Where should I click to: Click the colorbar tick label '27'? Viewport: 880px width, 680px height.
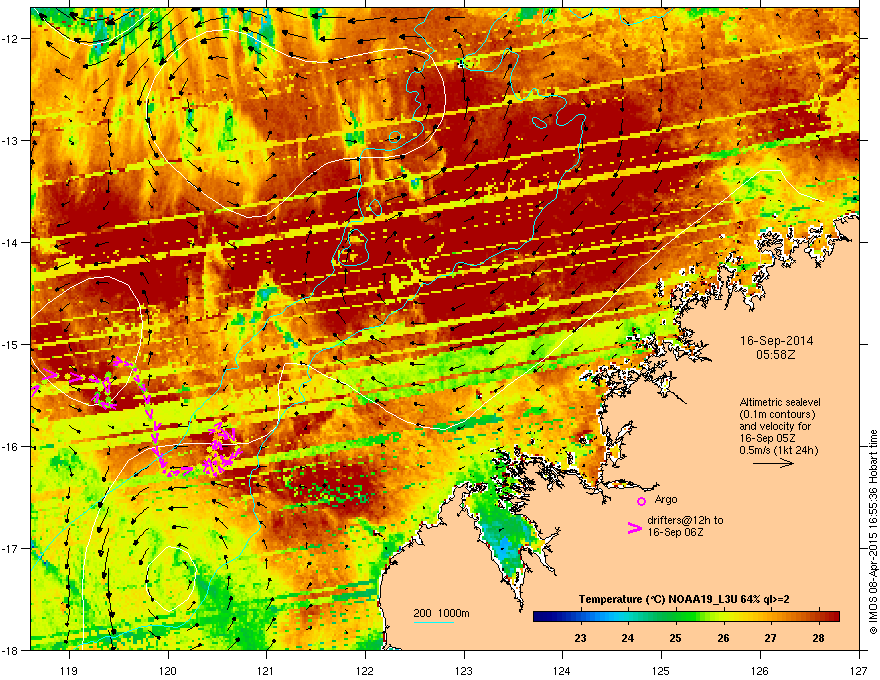pos(771,638)
